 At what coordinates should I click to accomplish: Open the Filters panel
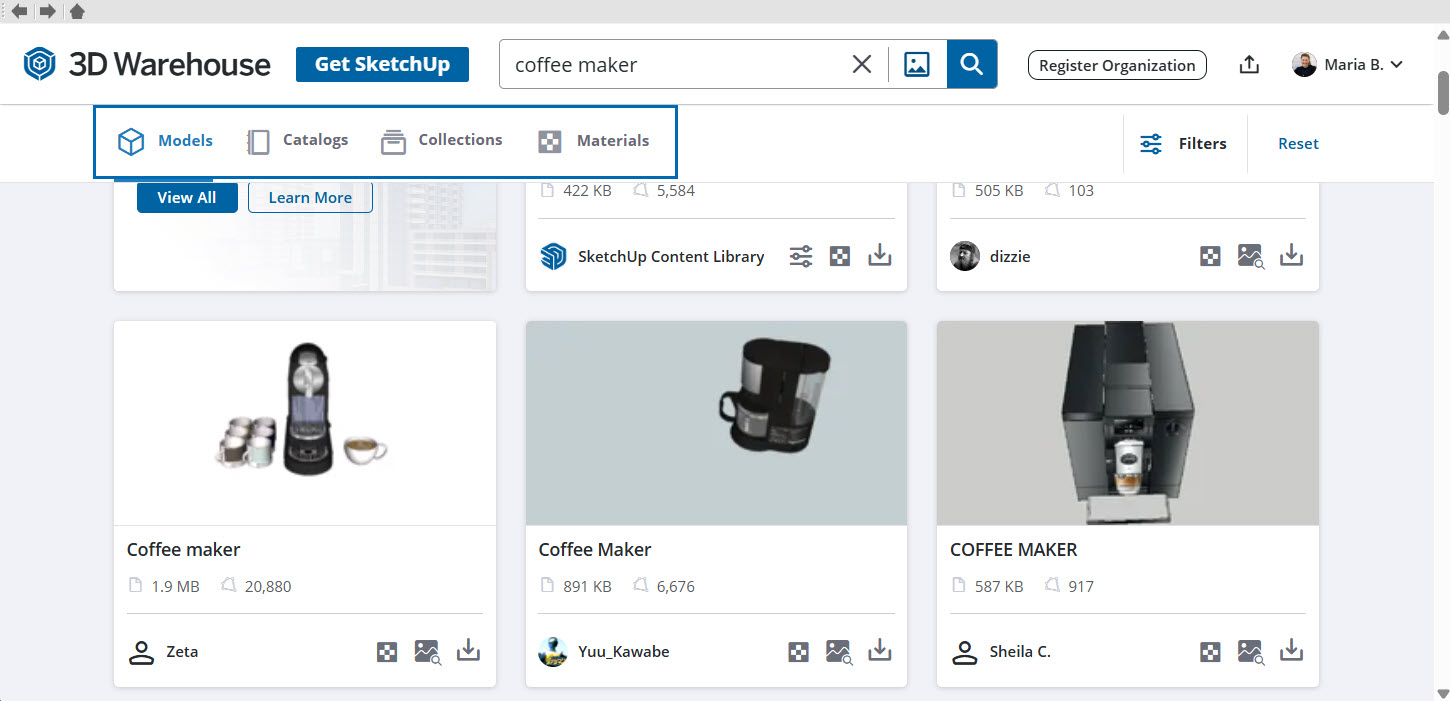[x=1183, y=144]
